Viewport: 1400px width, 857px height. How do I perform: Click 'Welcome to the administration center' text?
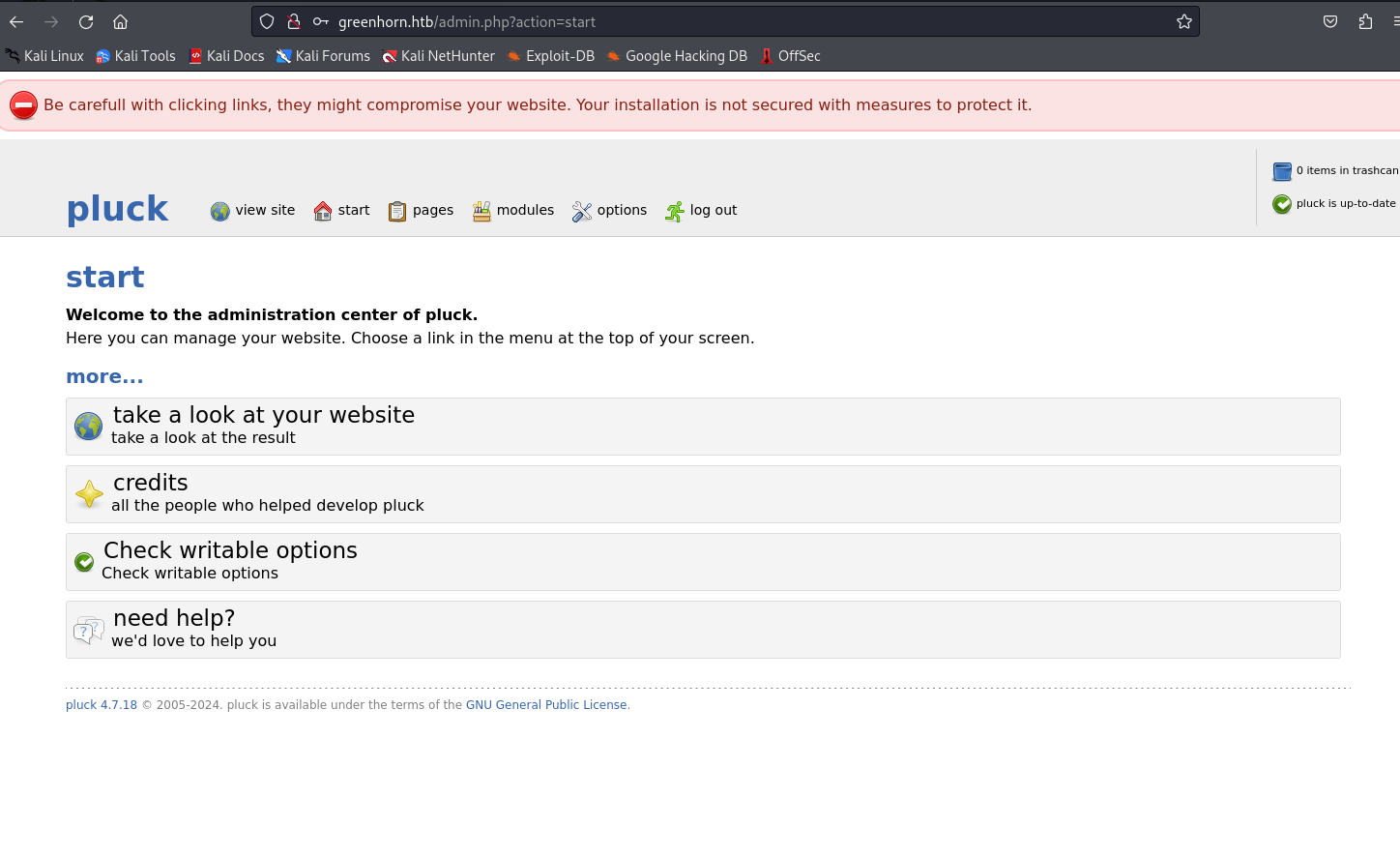[x=272, y=314]
